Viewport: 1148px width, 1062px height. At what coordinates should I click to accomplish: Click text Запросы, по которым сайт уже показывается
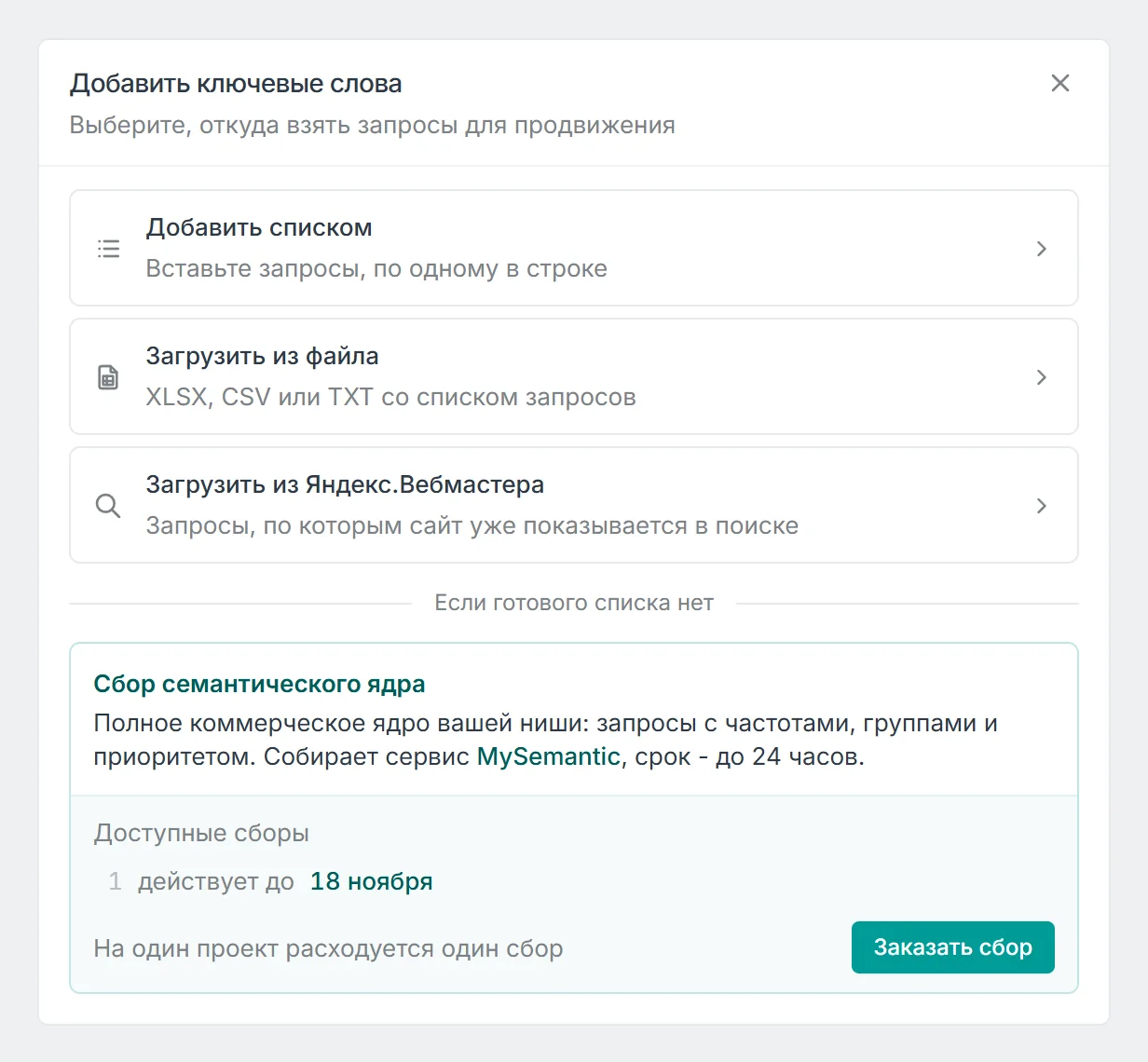point(471,525)
